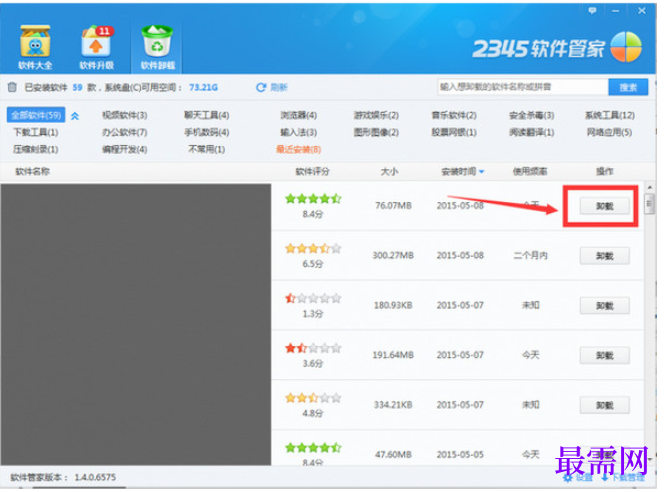Viewport: 667px width, 492px height.
Task: Select 游戏娱乐(2) category
Action: [x=376, y=115]
